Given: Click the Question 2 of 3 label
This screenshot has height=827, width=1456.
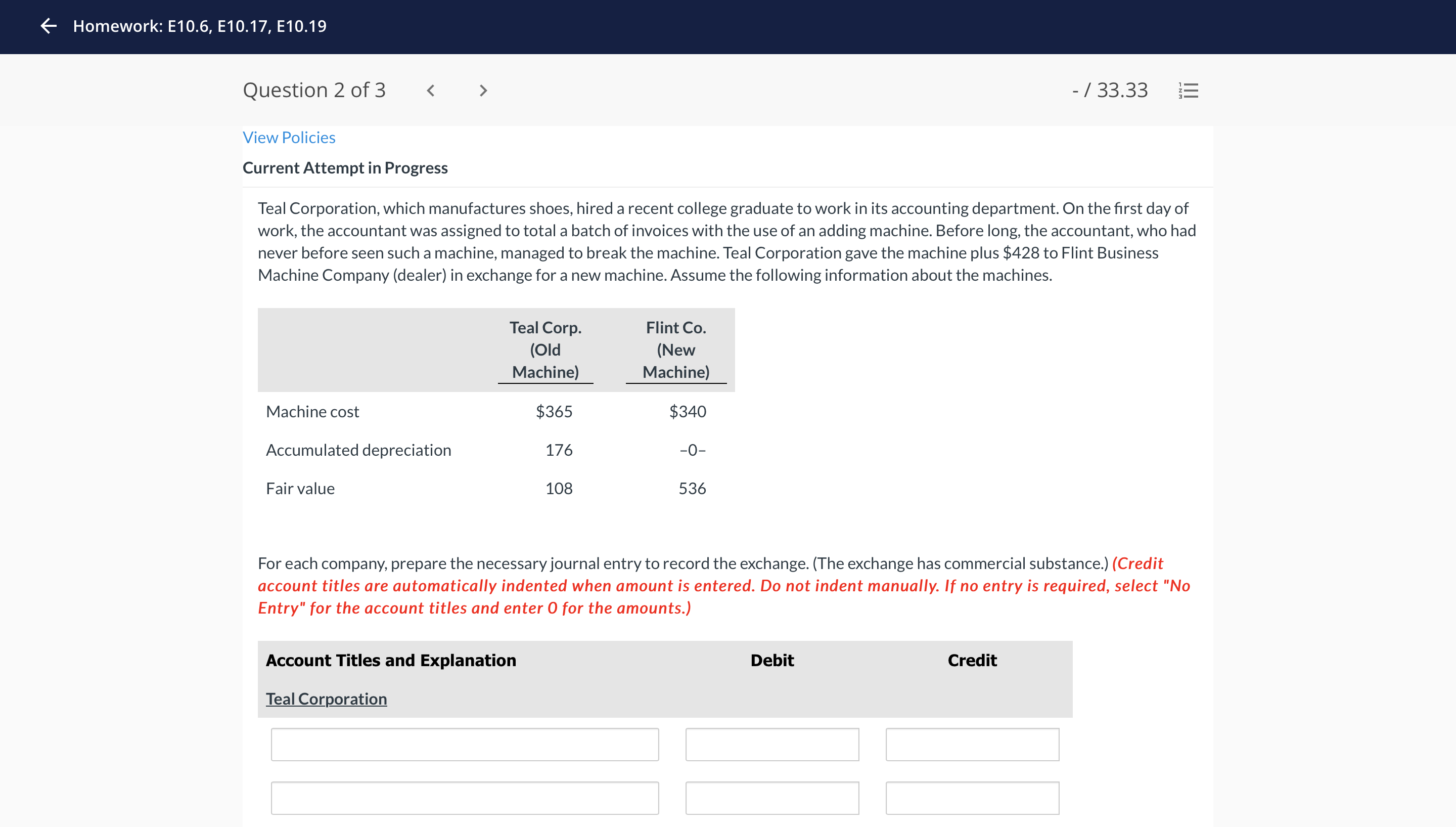Looking at the screenshot, I should point(314,91).
